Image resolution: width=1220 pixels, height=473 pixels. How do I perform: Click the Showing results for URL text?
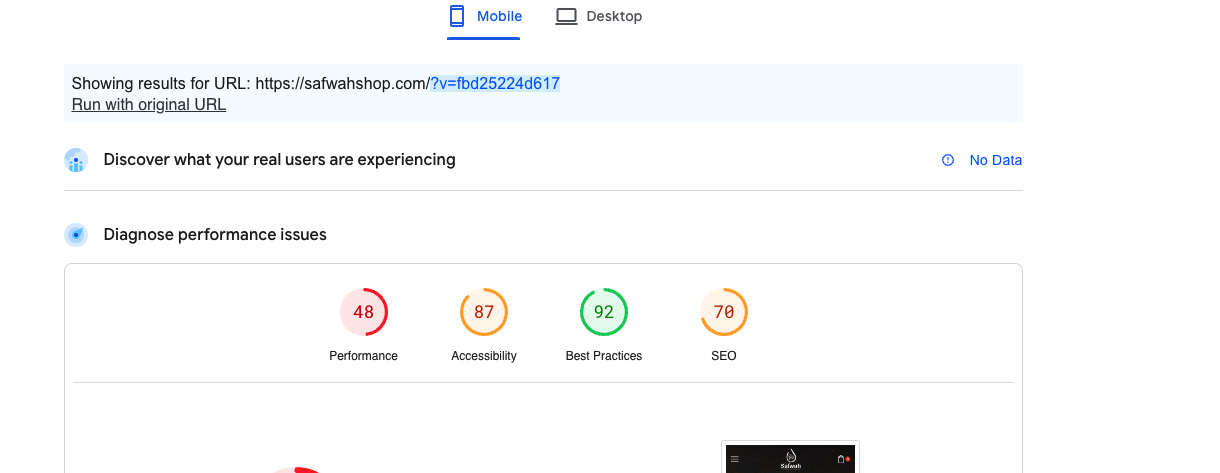pyautogui.click(x=162, y=84)
